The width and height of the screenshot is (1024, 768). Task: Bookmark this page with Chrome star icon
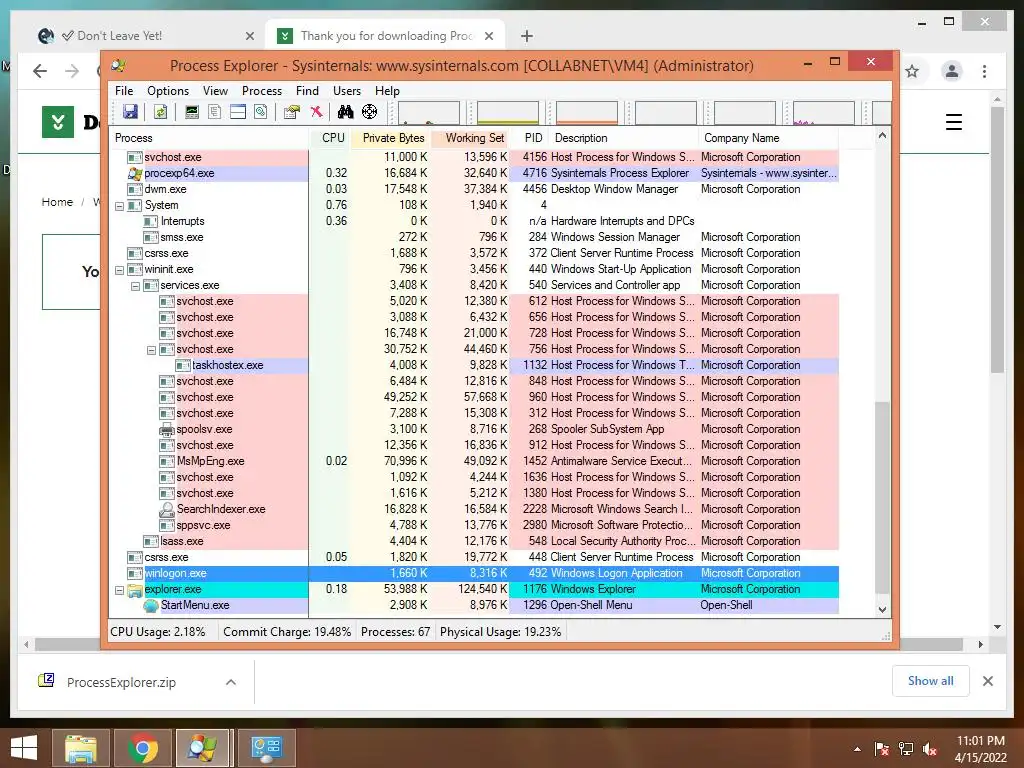pos(912,71)
